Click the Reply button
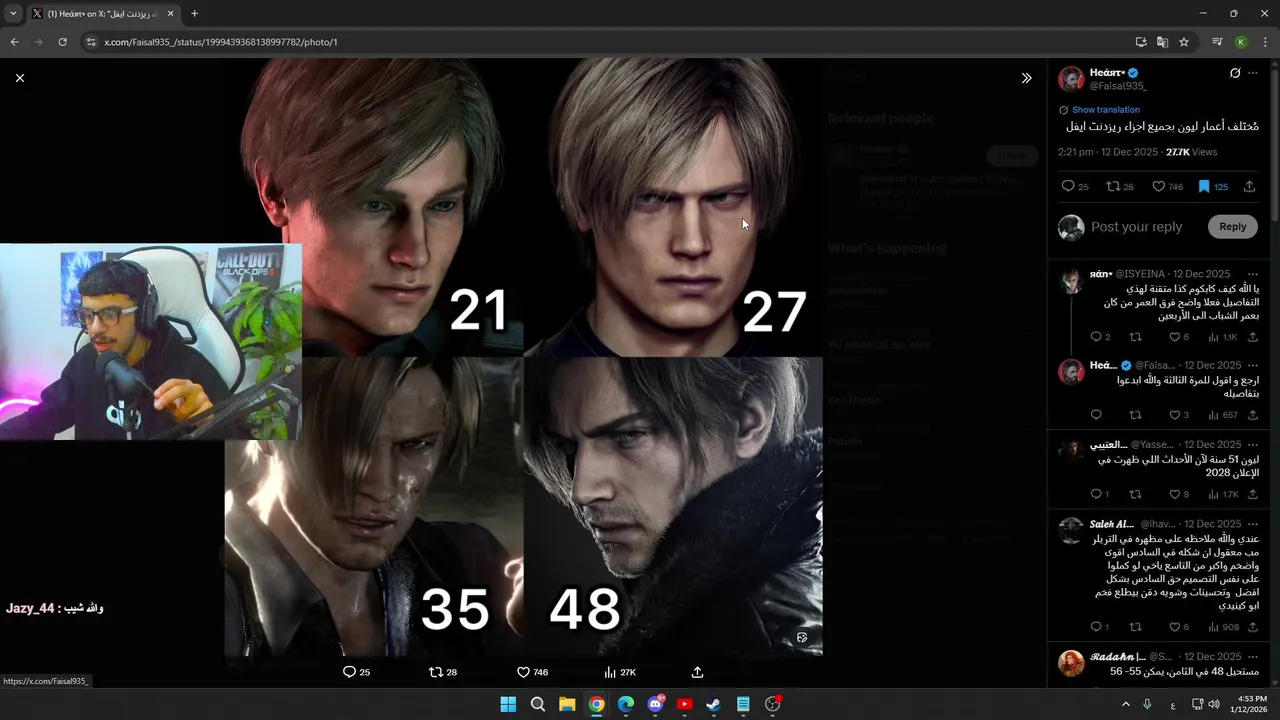 [x=1233, y=227]
